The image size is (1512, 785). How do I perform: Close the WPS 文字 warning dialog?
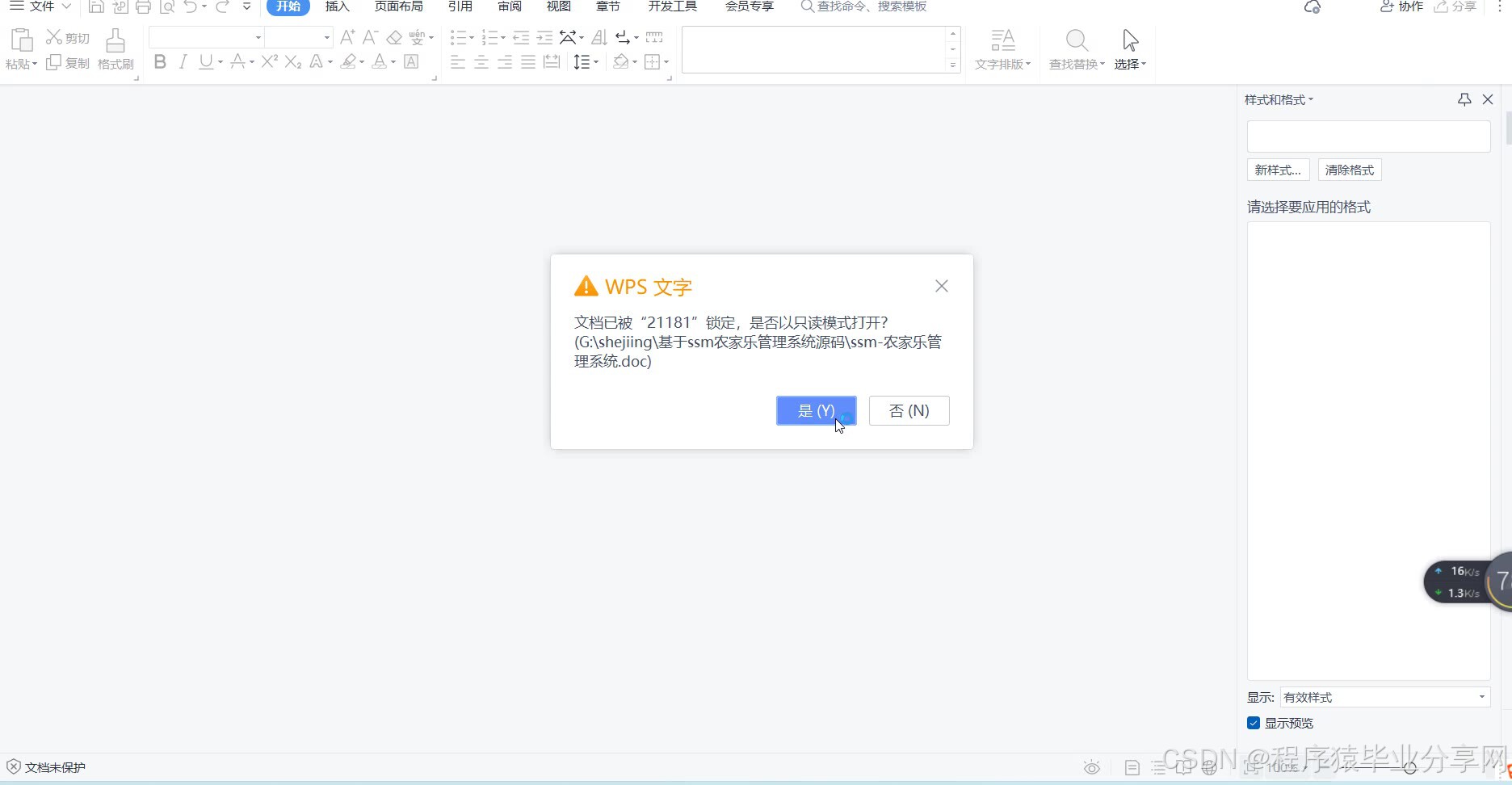pos(942,286)
